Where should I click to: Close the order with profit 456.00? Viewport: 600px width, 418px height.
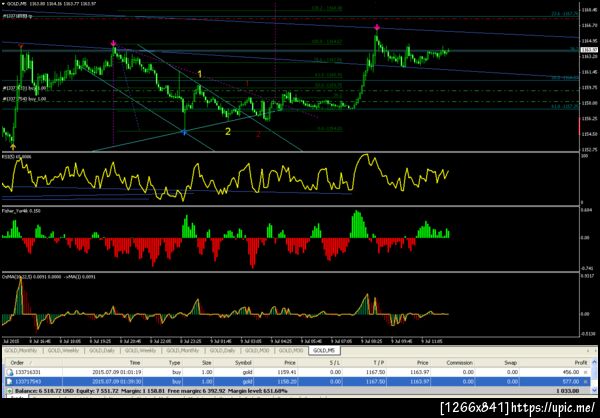click(585, 372)
